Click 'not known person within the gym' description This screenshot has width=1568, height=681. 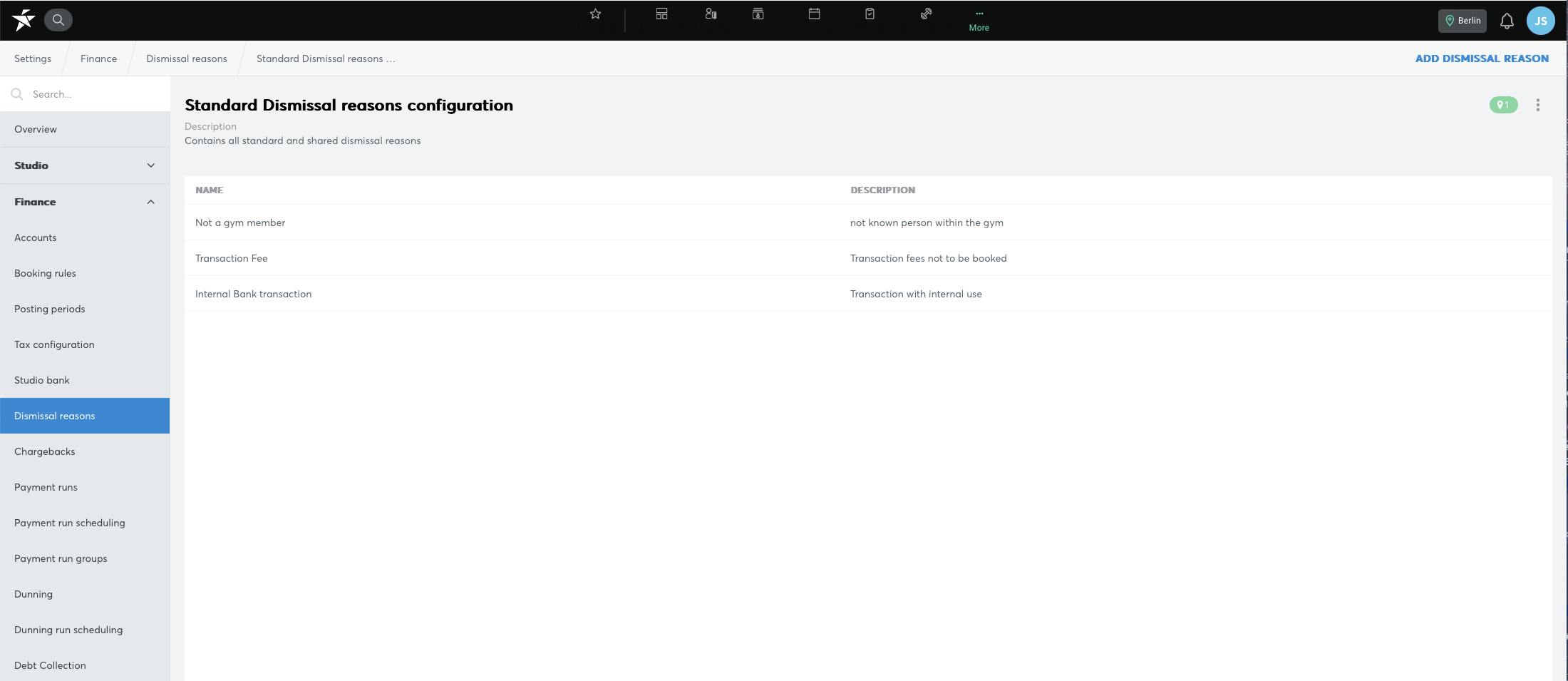point(927,222)
